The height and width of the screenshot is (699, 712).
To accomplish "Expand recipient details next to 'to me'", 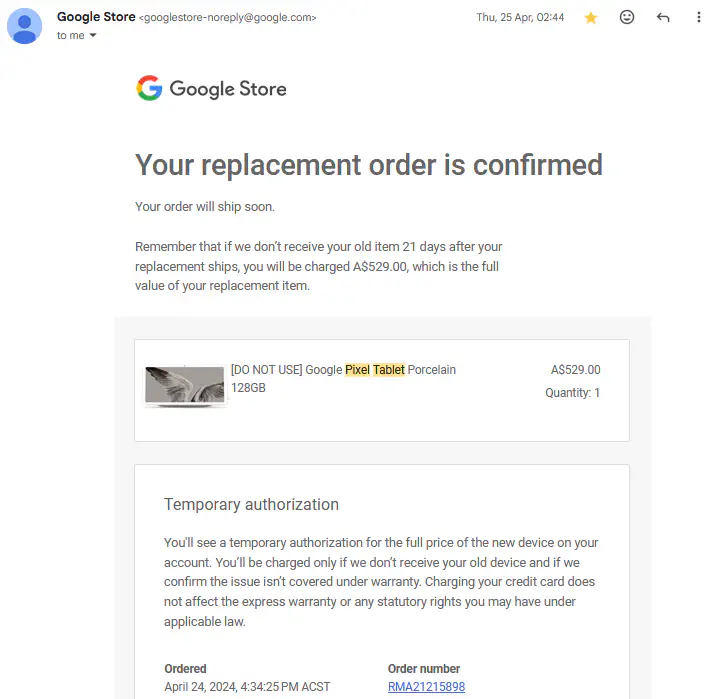I will pyautogui.click(x=93, y=36).
